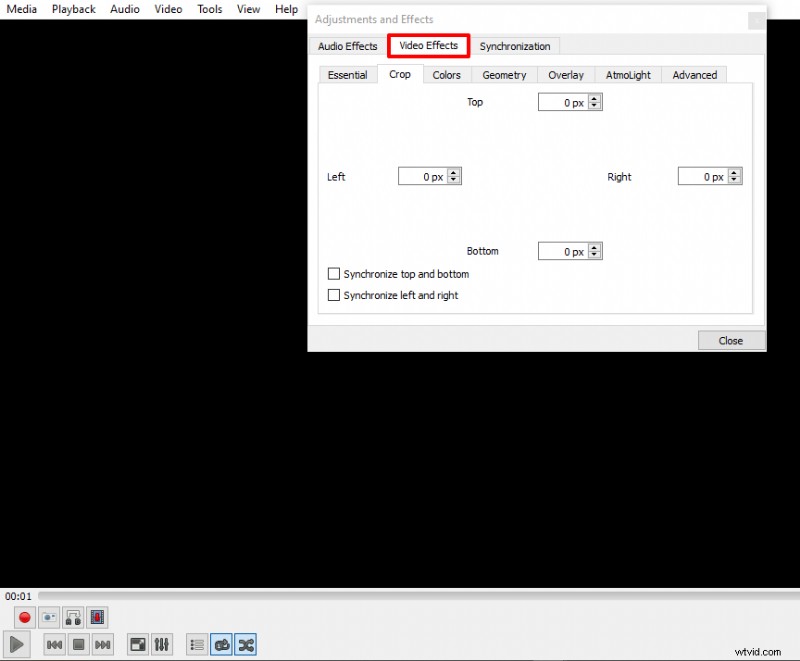Show the playlist view
The width and height of the screenshot is (800, 661).
(x=197, y=644)
